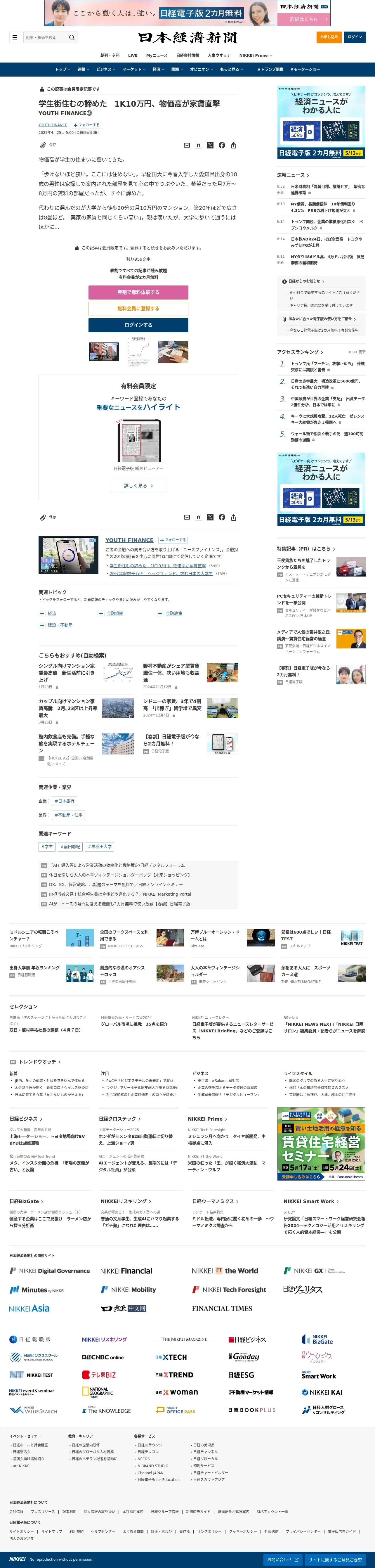Click the header ログイン button
Viewport: 375px width, 1568px height.
click(355, 37)
